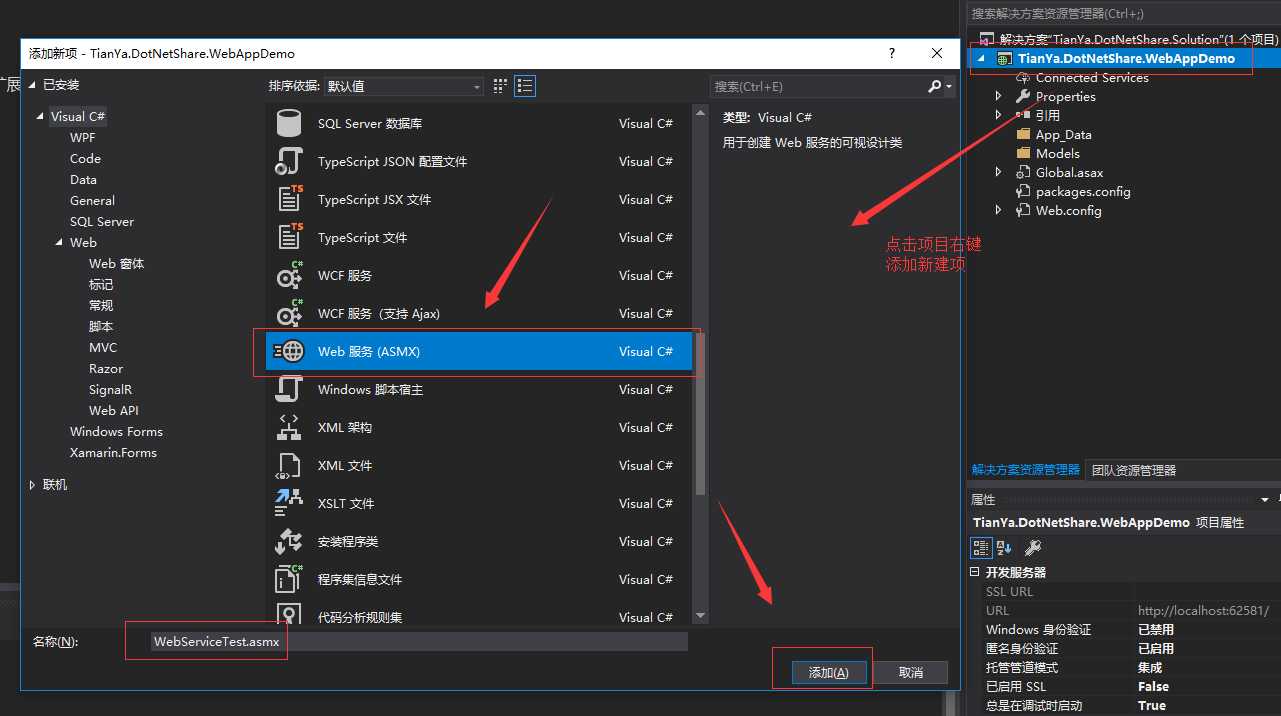Show properties categorized view

coord(981,548)
